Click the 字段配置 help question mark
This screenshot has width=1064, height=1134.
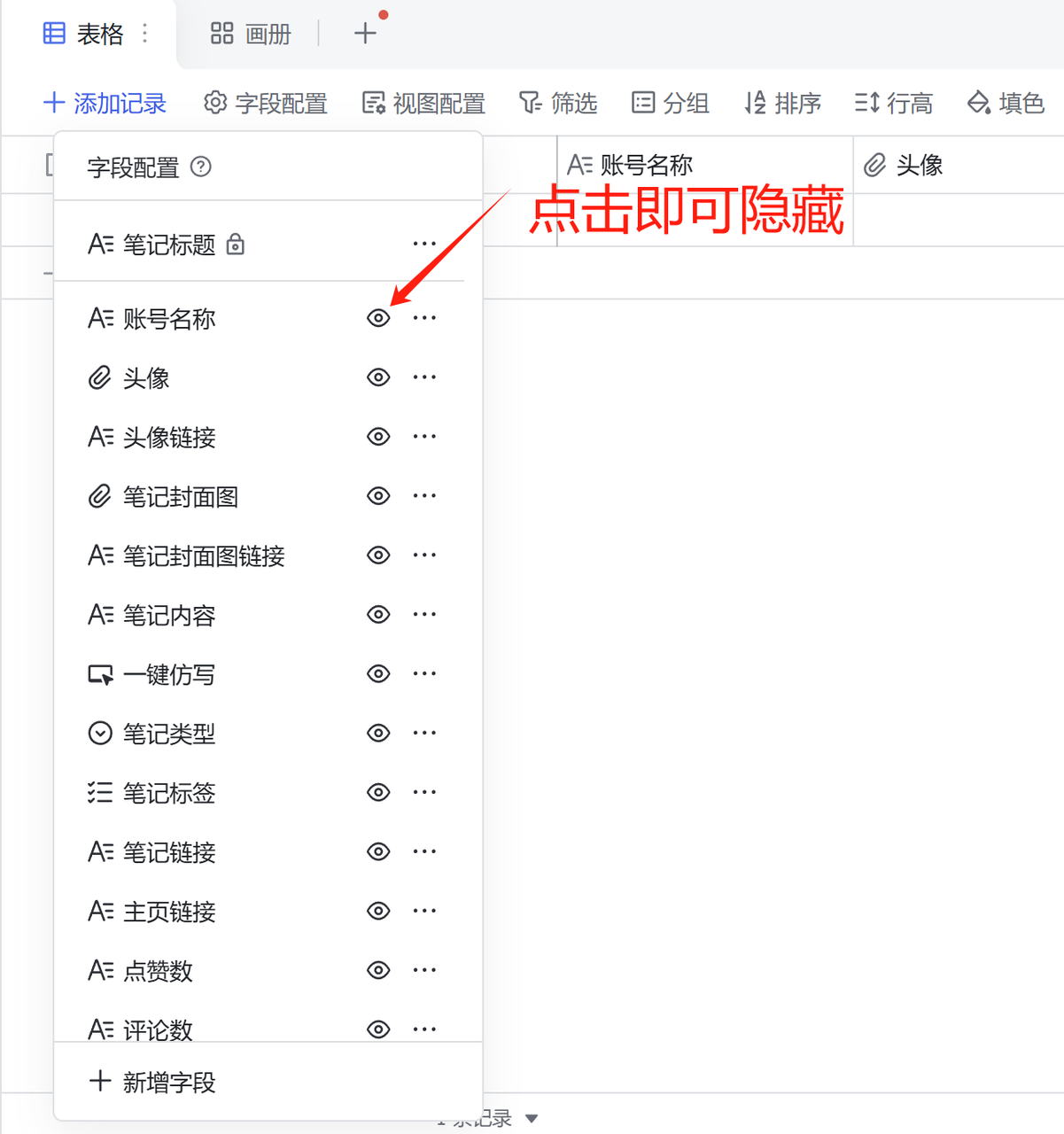[x=201, y=167]
